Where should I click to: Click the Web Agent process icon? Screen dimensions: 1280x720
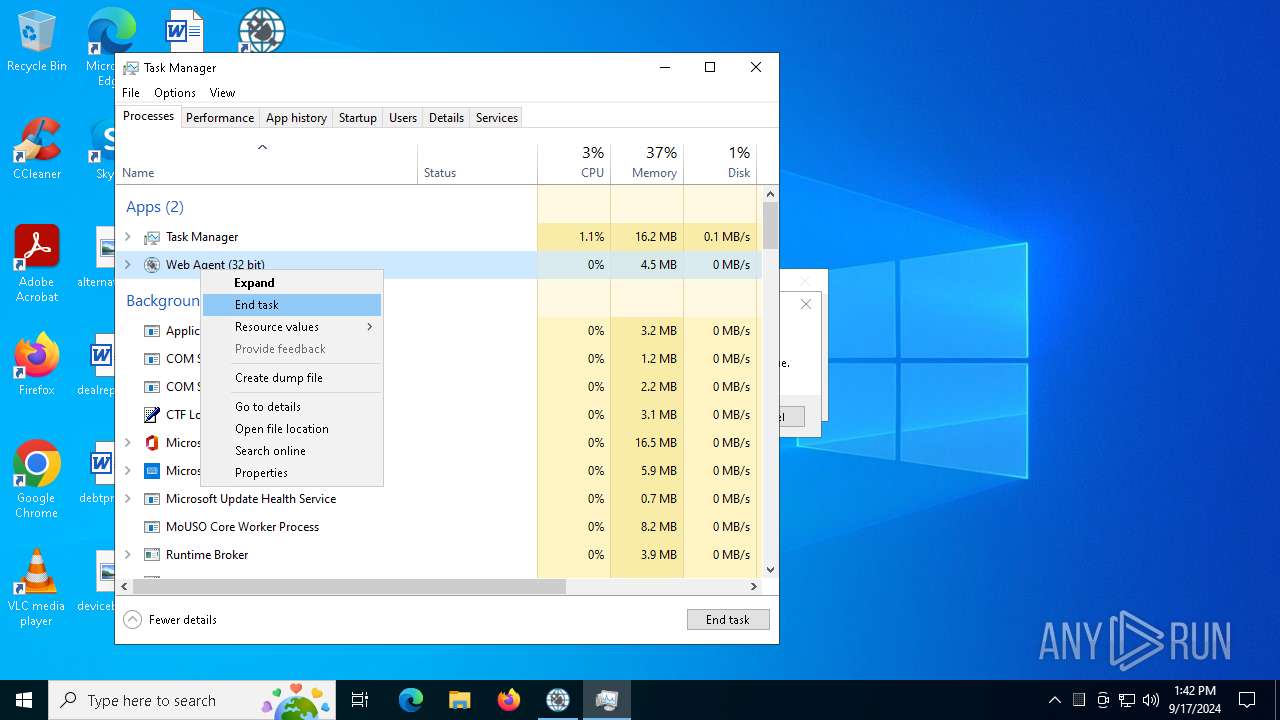click(152, 265)
